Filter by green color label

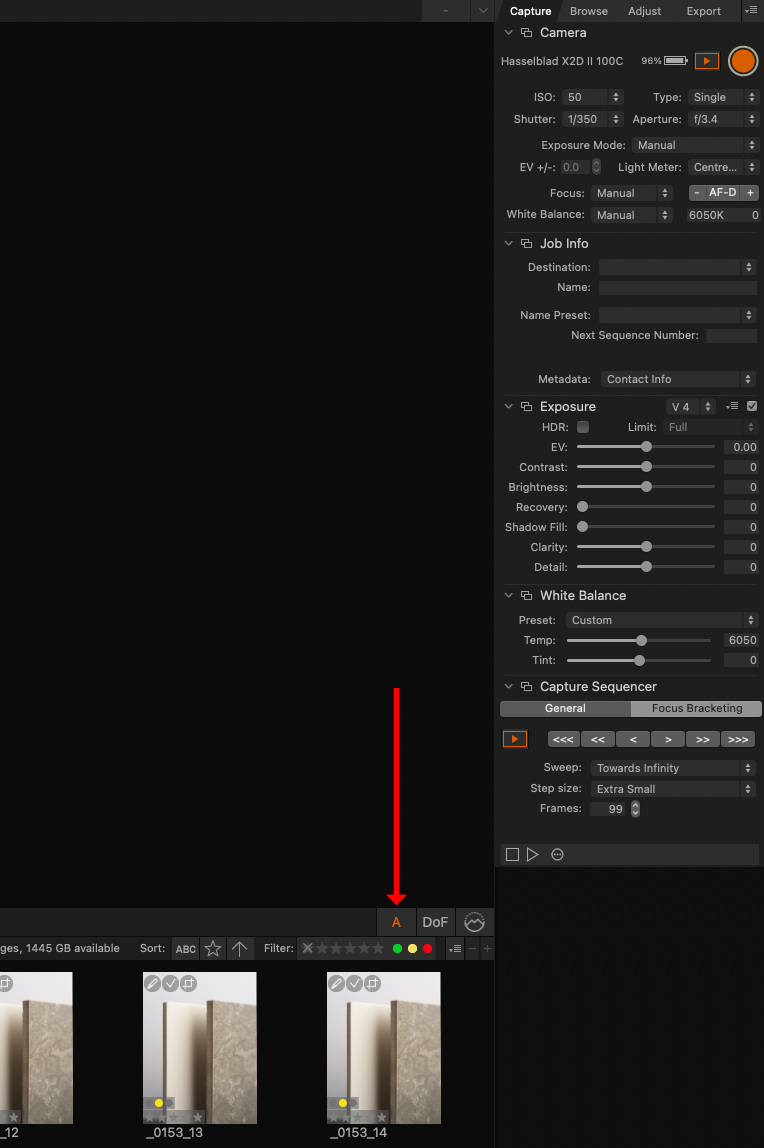pyautogui.click(x=397, y=949)
